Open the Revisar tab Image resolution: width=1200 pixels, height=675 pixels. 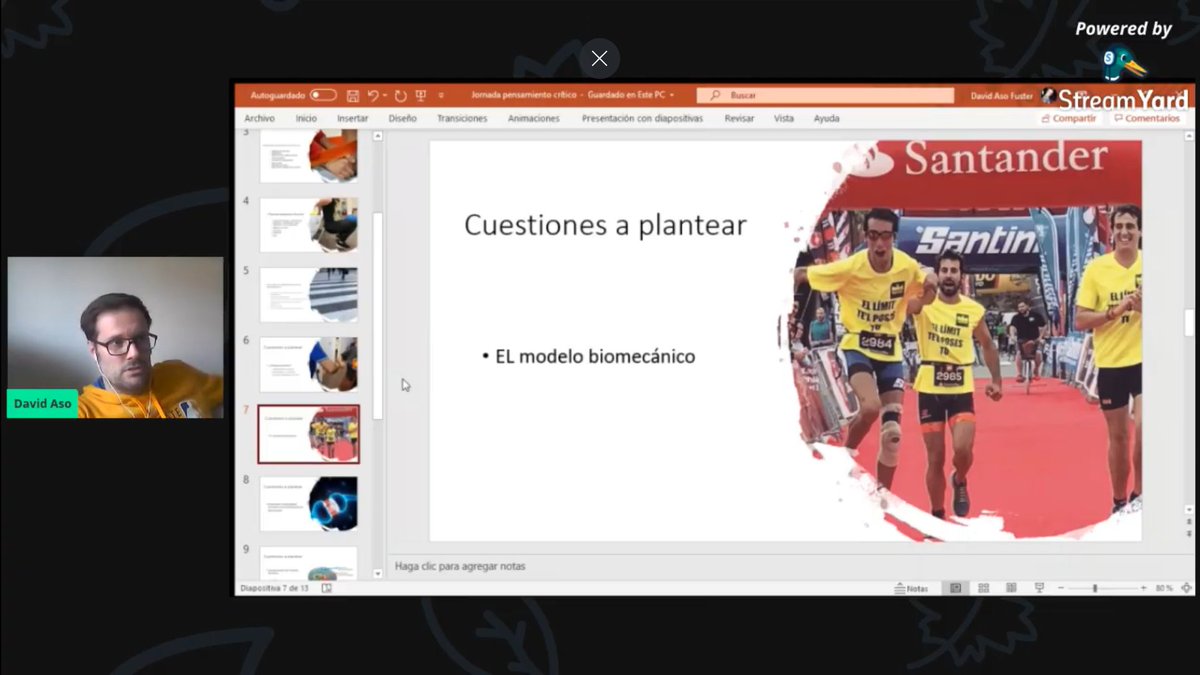[739, 118]
